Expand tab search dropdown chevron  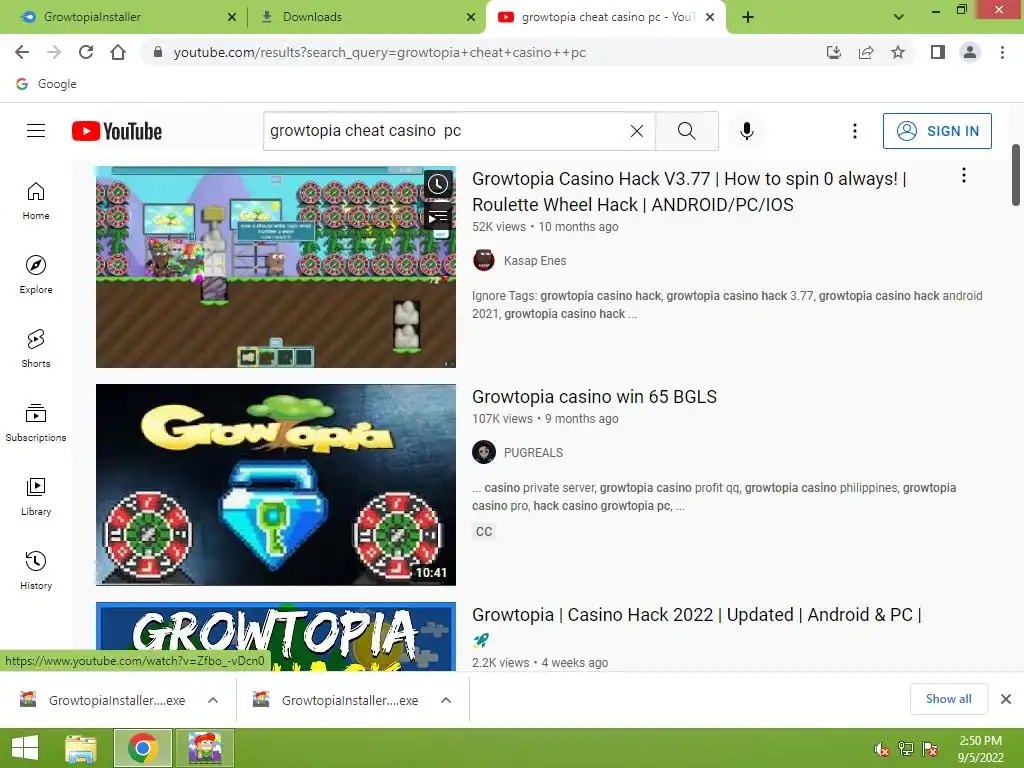[x=899, y=17]
